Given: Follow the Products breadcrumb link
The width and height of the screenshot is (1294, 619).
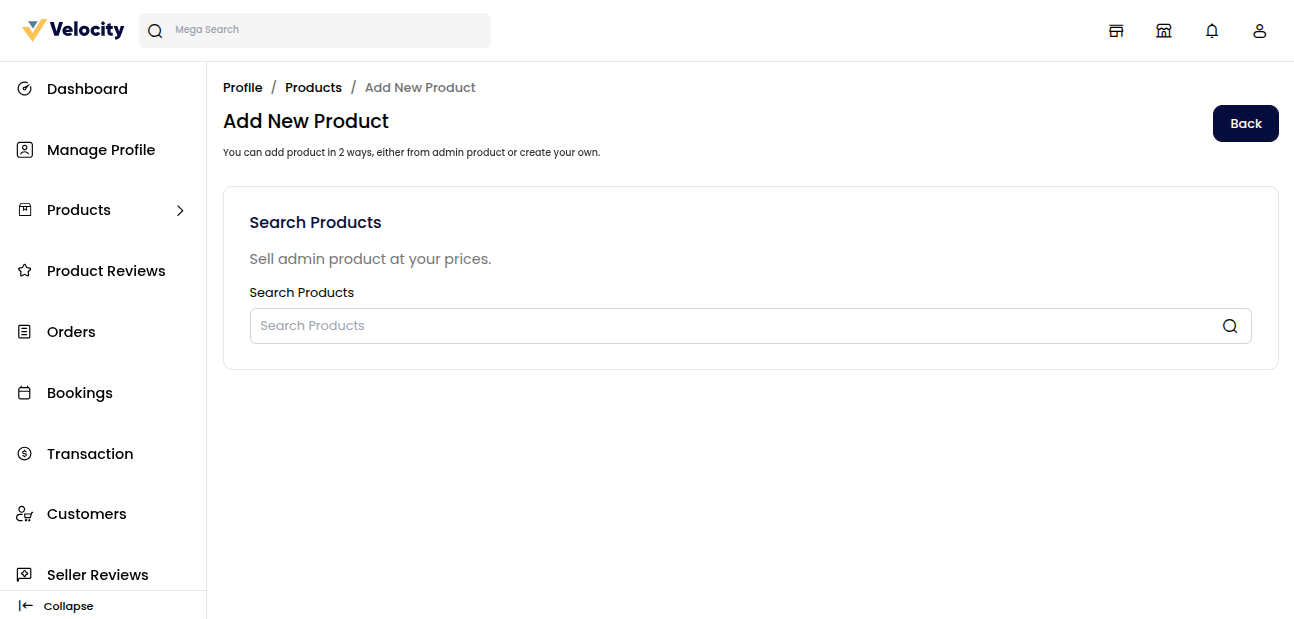Looking at the screenshot, I should pos(313,88).
